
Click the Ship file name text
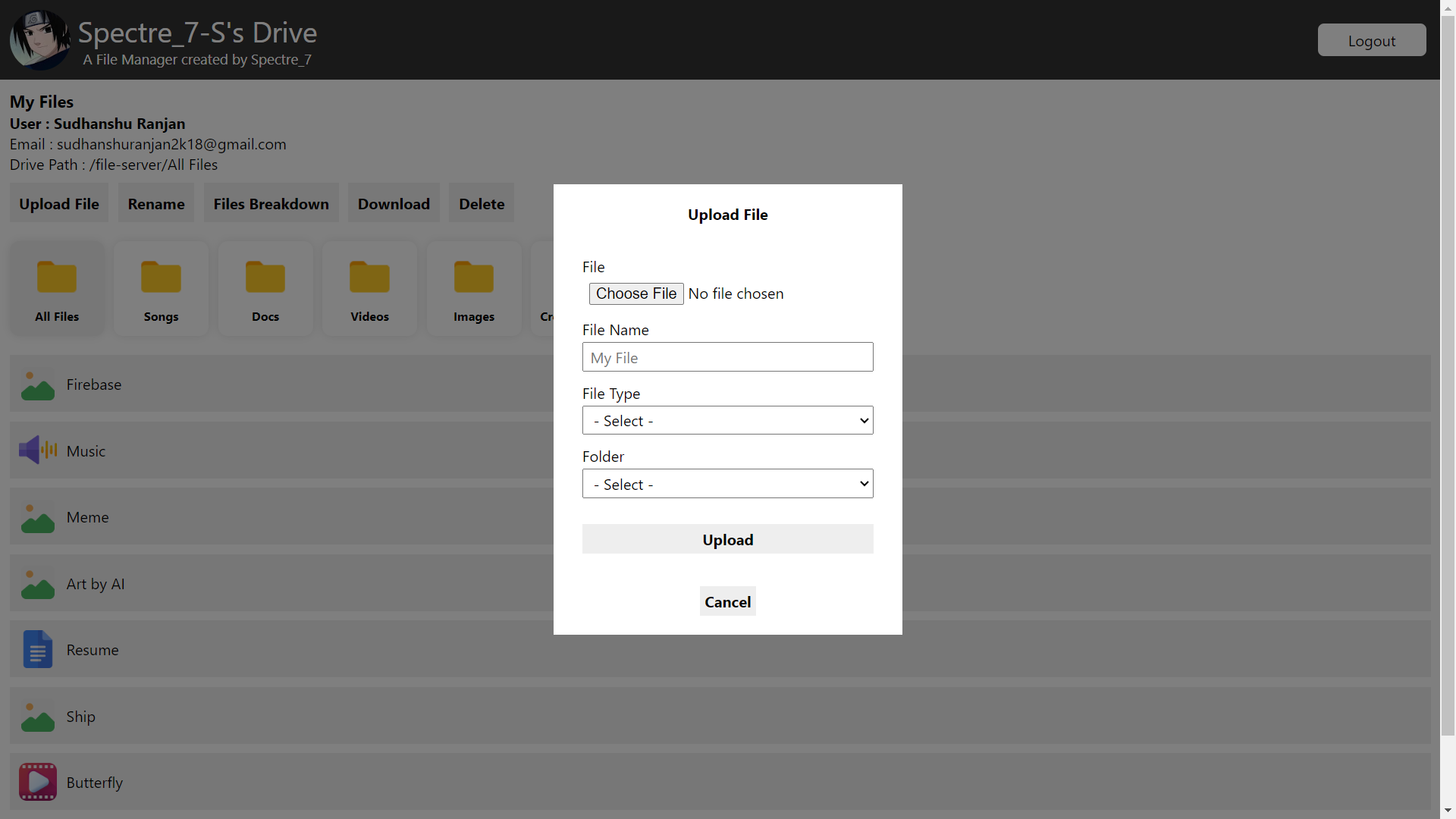tap(80, 717)
